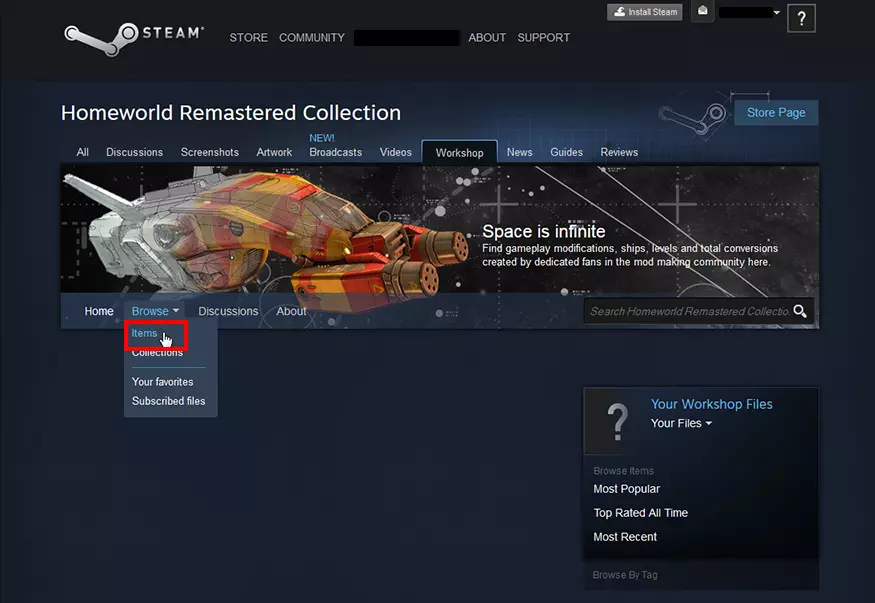Switch to the Screenshots tab

[210, 152]
